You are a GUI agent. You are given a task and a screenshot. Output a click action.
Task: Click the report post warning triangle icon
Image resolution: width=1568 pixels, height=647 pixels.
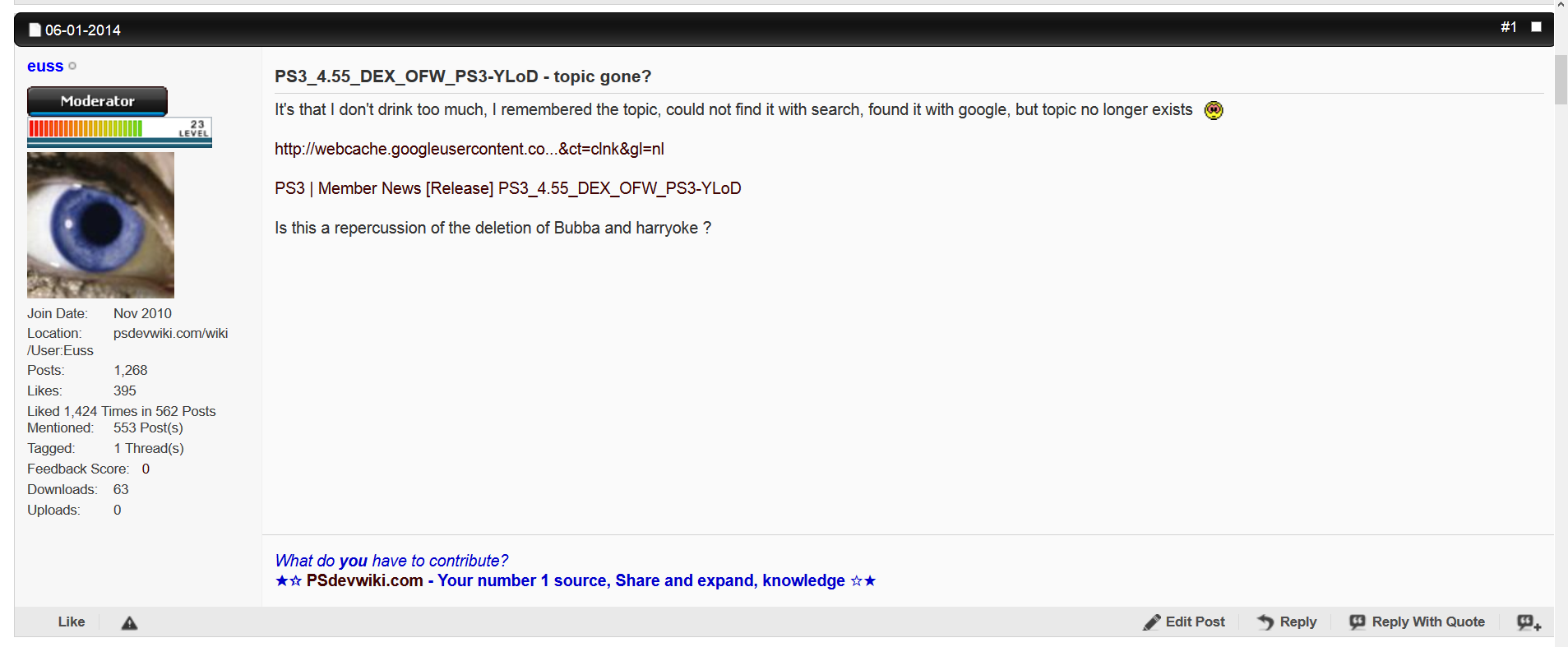click(129, 623)
